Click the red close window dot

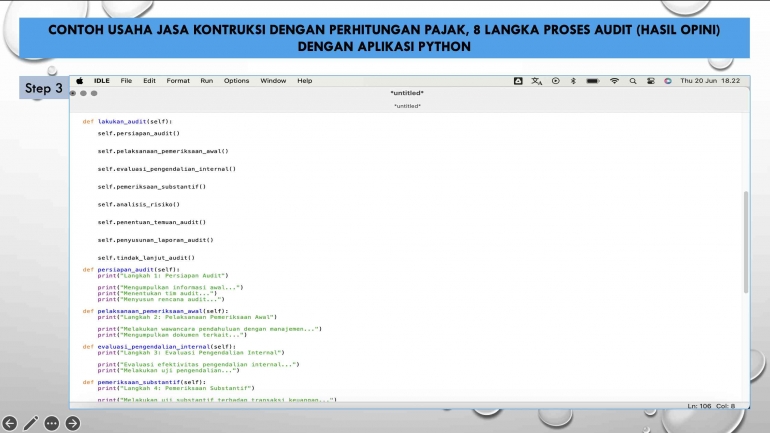(73, 93)
